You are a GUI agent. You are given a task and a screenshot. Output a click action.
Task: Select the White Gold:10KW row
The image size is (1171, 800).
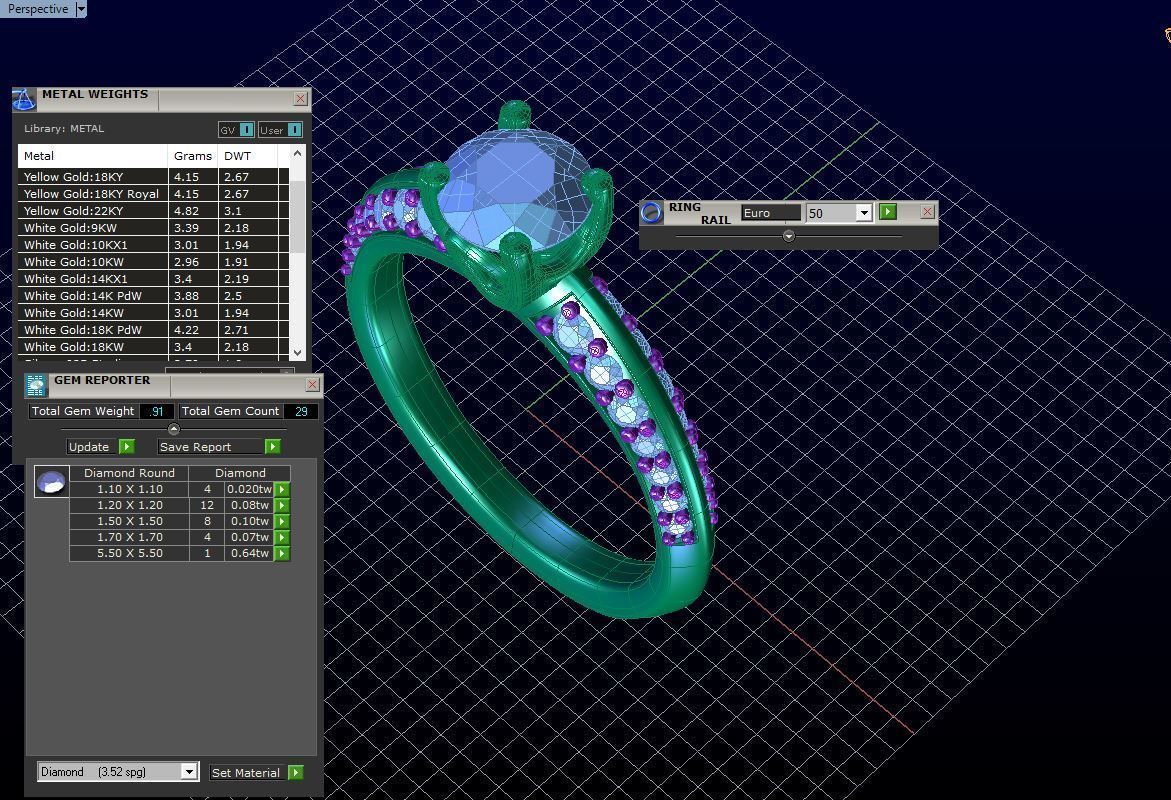153,262
